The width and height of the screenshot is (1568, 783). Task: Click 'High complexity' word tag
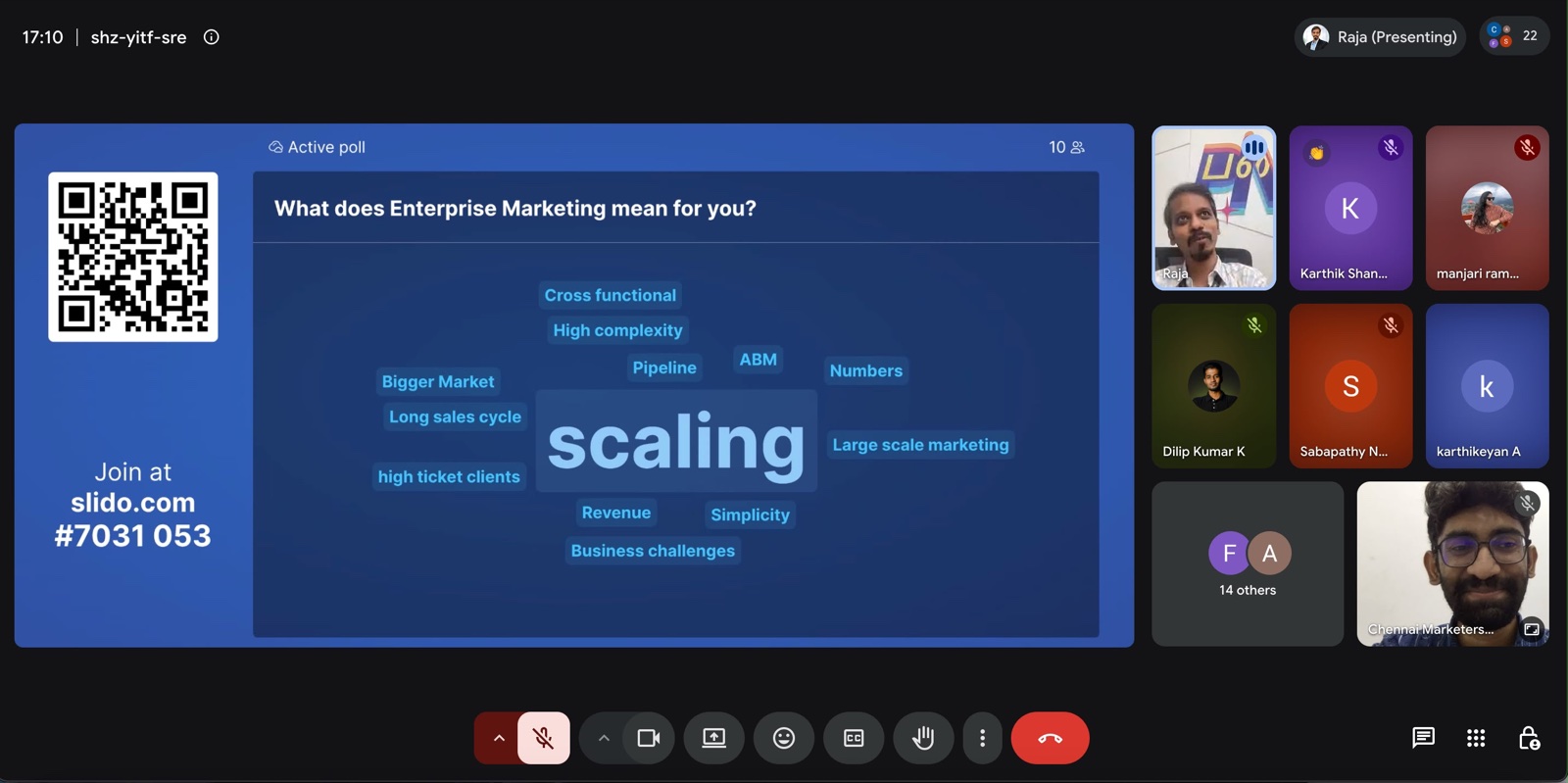(x=617, y=330)
